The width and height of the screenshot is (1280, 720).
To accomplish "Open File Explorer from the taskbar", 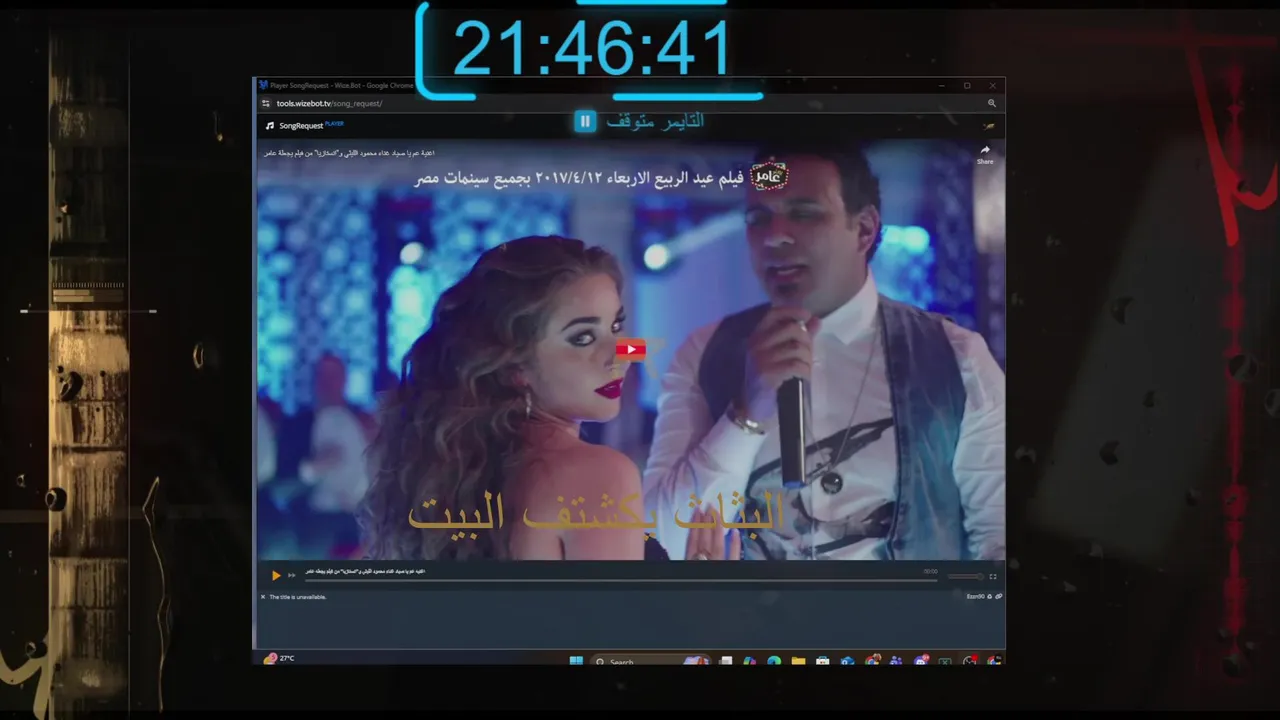I will point(798,661).
